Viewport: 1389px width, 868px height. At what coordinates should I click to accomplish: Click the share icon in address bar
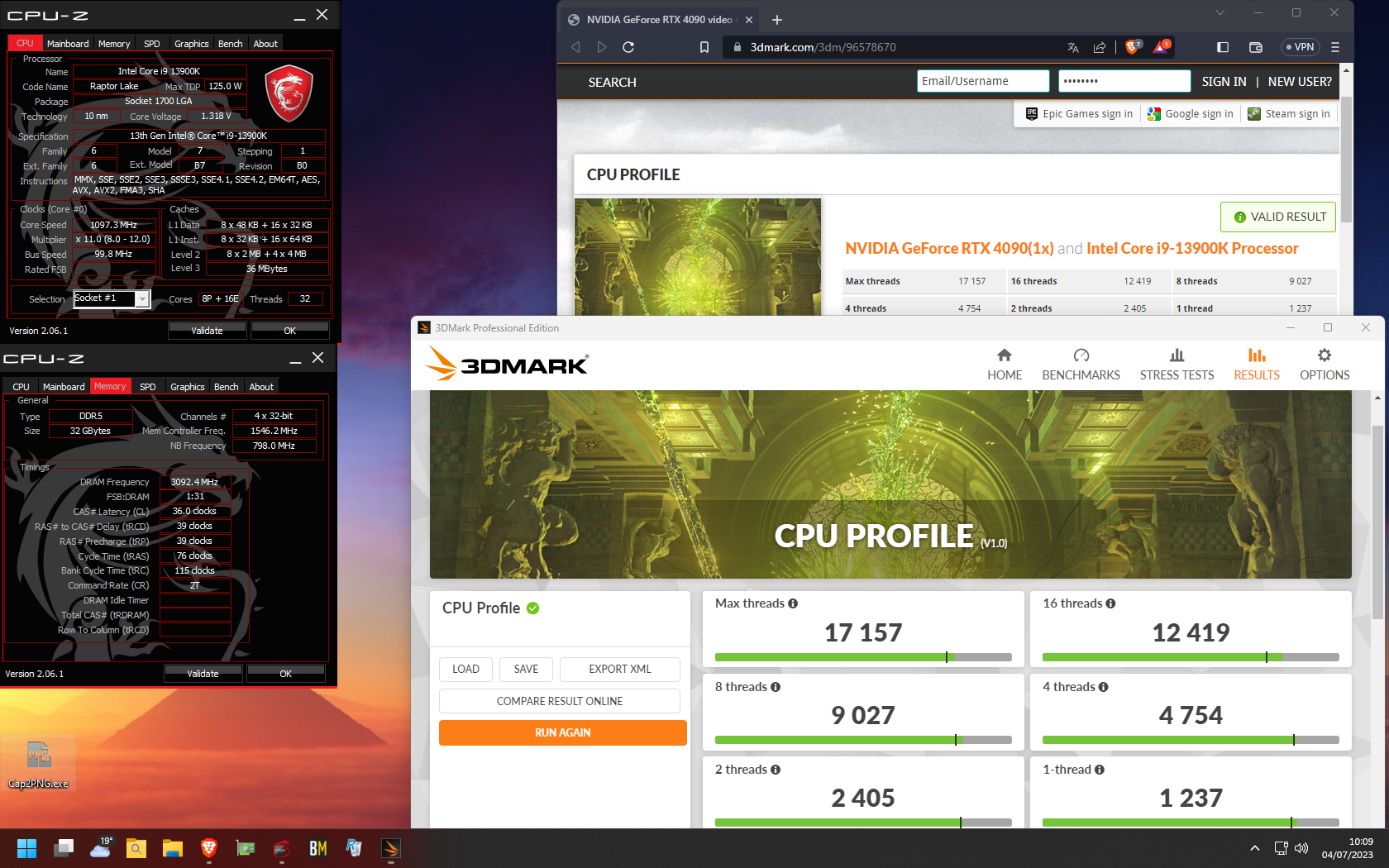[1100, 47]
